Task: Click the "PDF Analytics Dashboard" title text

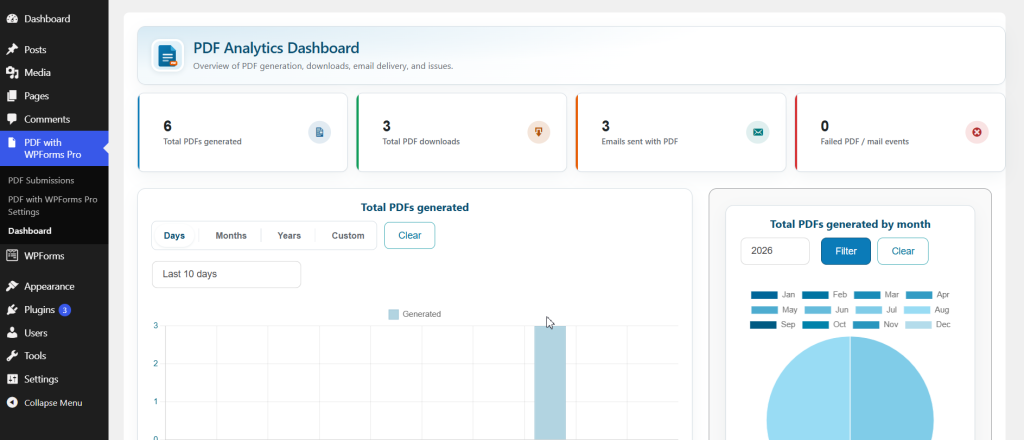Action: click(x=276, y=48)
